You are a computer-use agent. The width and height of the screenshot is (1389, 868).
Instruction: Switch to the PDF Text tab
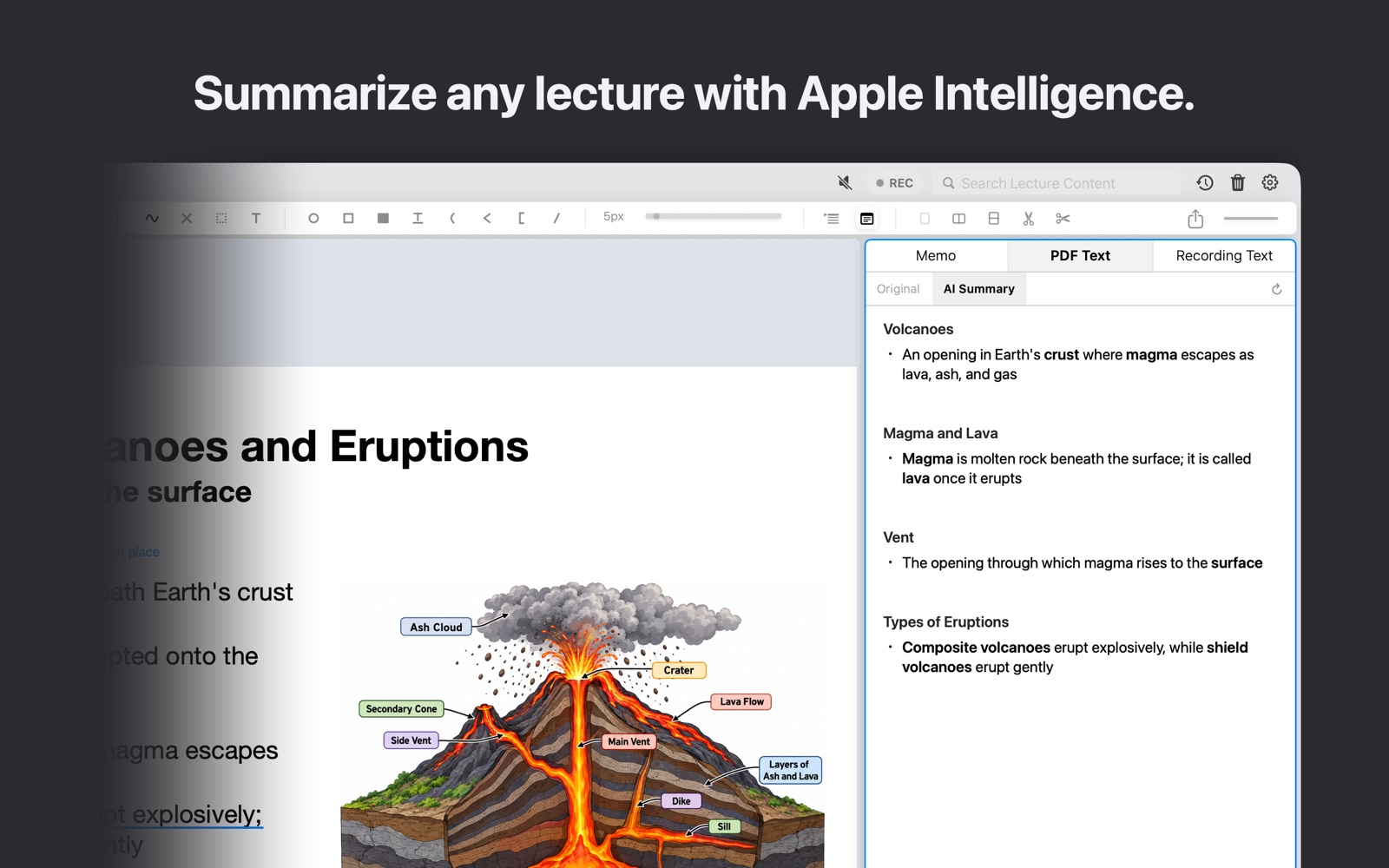click(1080, 255)
